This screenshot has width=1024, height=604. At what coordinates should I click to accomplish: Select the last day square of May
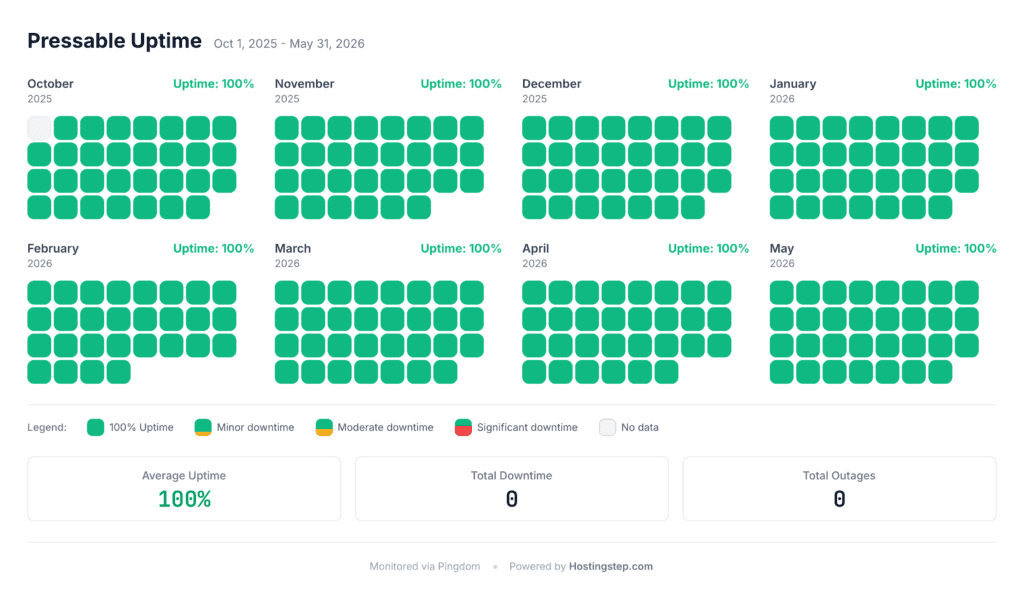pos(940,372)
